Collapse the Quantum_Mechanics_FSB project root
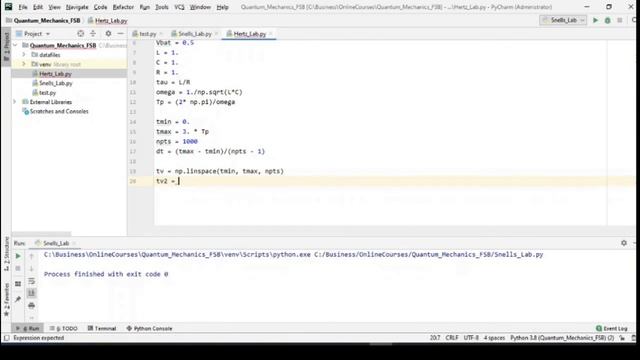 coord(16,45)
